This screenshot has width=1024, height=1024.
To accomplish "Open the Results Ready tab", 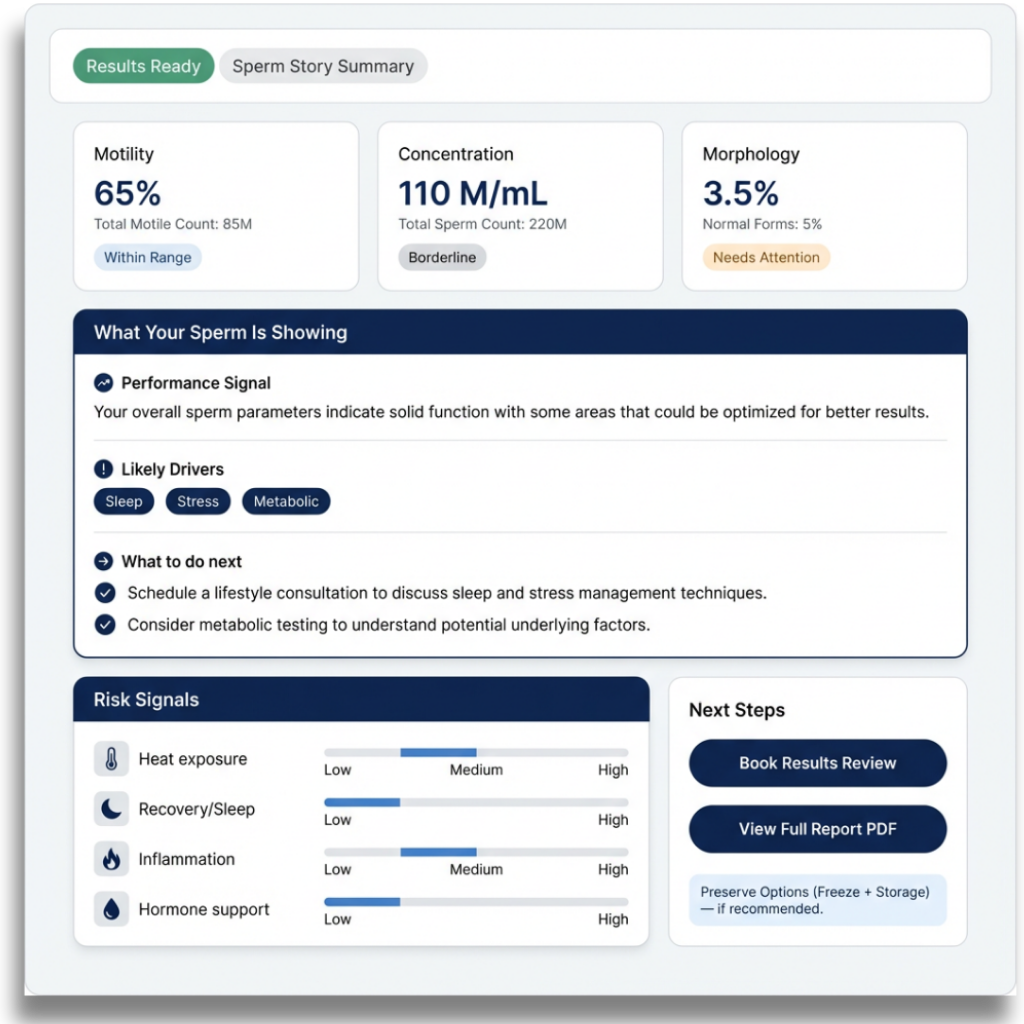I will pos(143,66).
